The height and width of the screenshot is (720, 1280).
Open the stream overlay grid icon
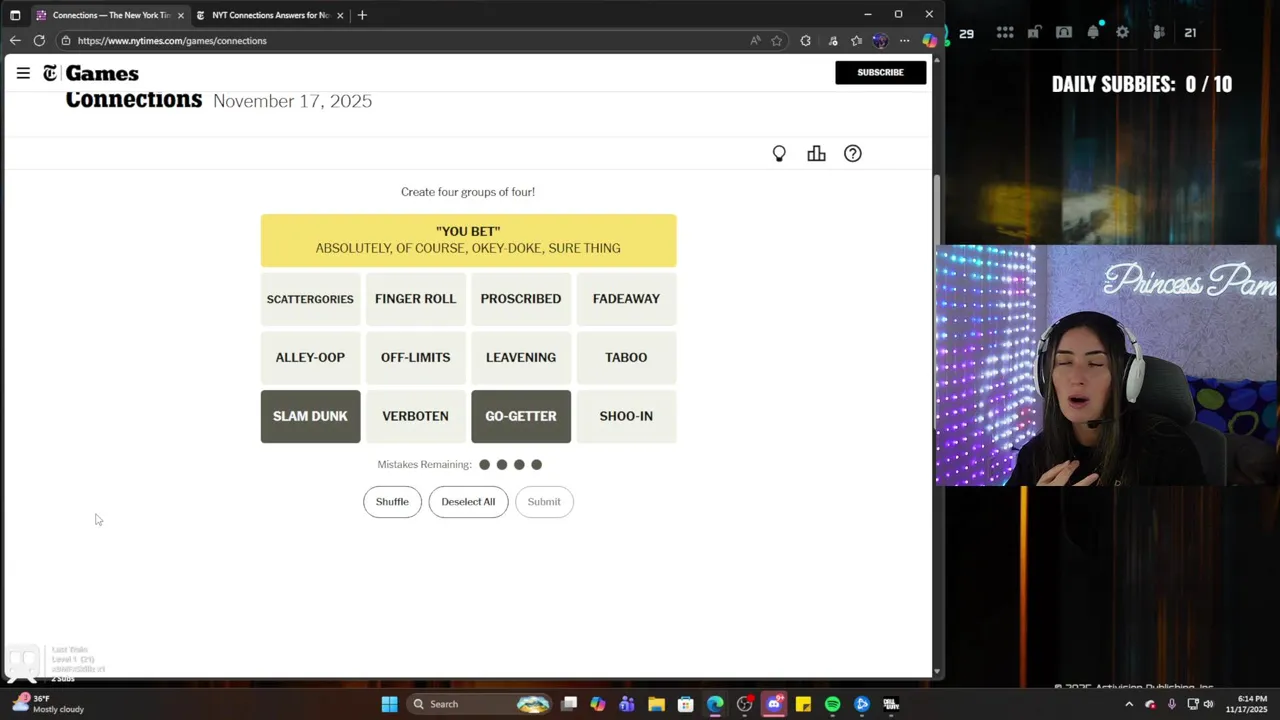[1005, 33]
